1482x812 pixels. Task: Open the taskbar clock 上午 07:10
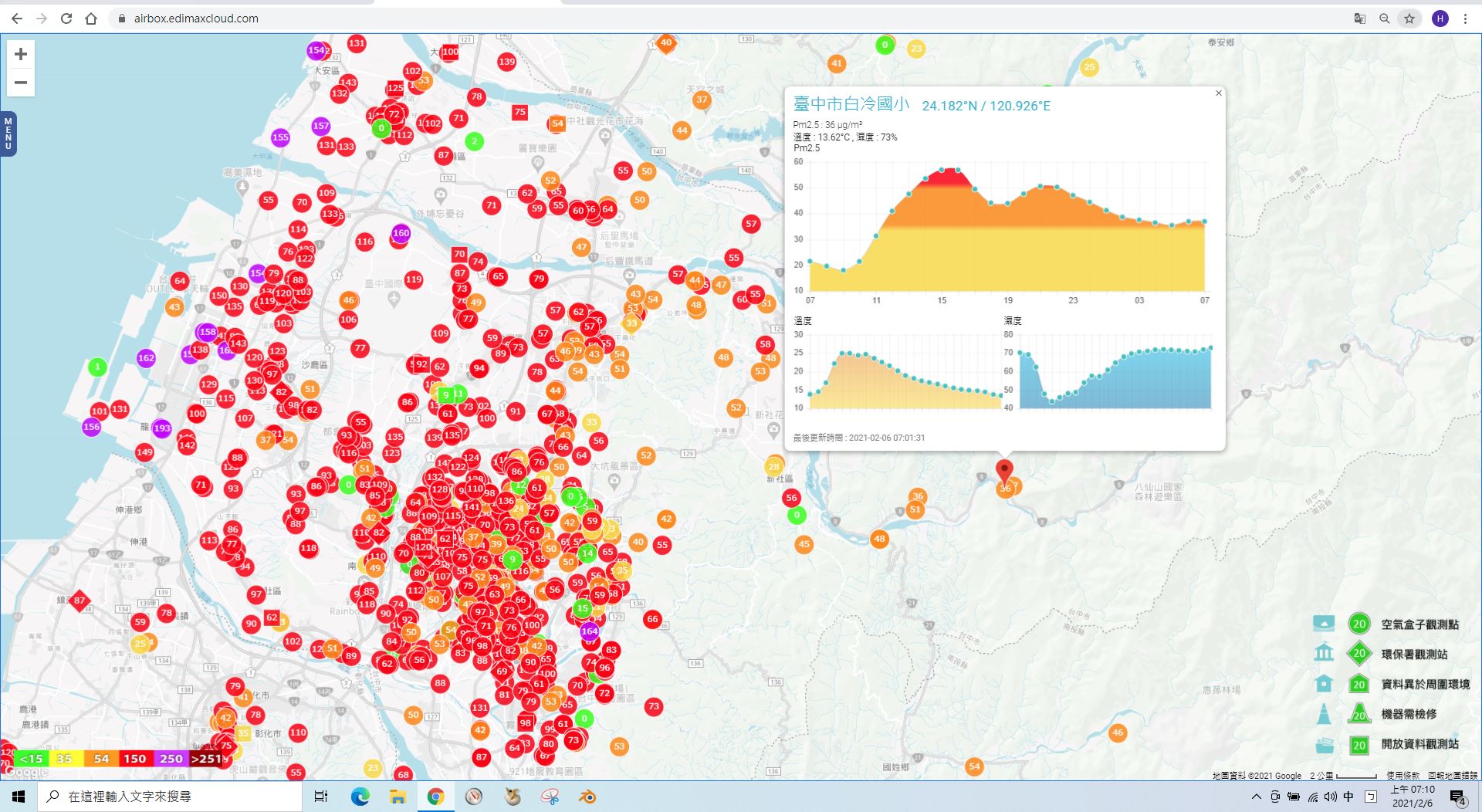coord(1413,797)
